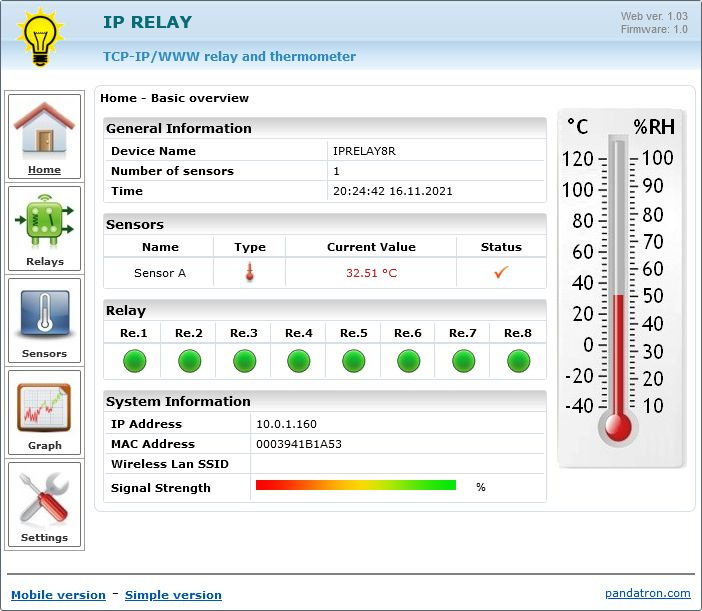Viewport: 702px width, 611px height.
Task: Visit the pandatron.com link
Action: pyautogui.click(x=647, y=594)
